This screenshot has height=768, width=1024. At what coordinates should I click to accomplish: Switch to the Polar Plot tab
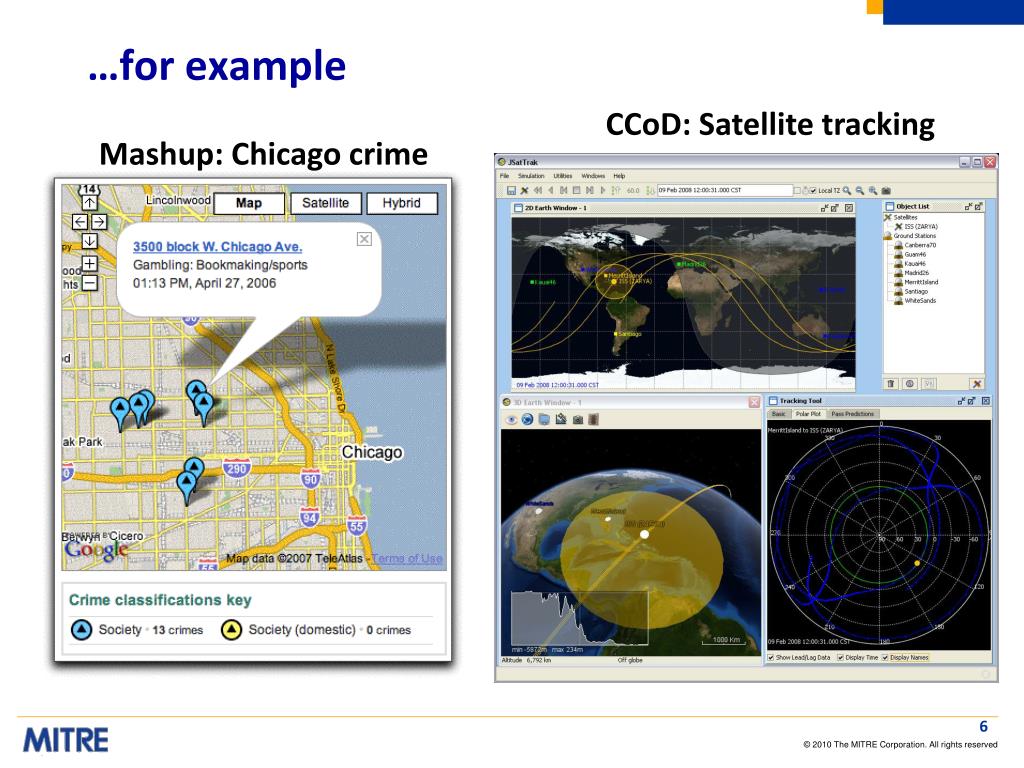click(x=808, y=413)
